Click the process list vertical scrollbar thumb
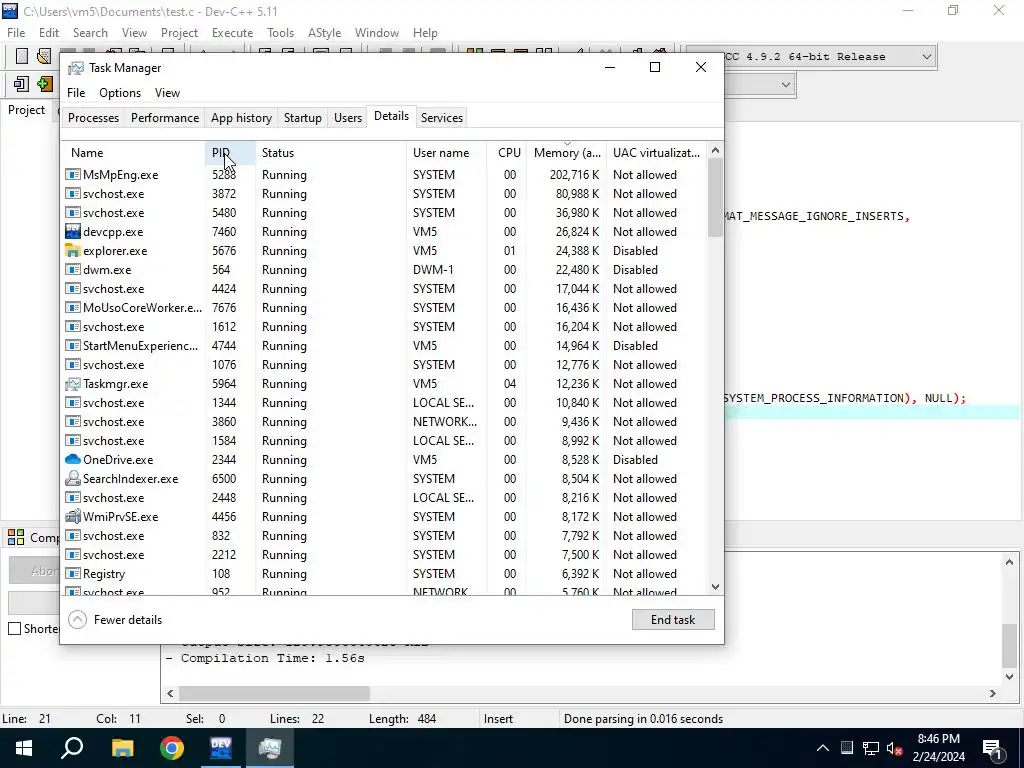Image resolution: width=1024 pixels, height=768 pixels. coord(715,198)
